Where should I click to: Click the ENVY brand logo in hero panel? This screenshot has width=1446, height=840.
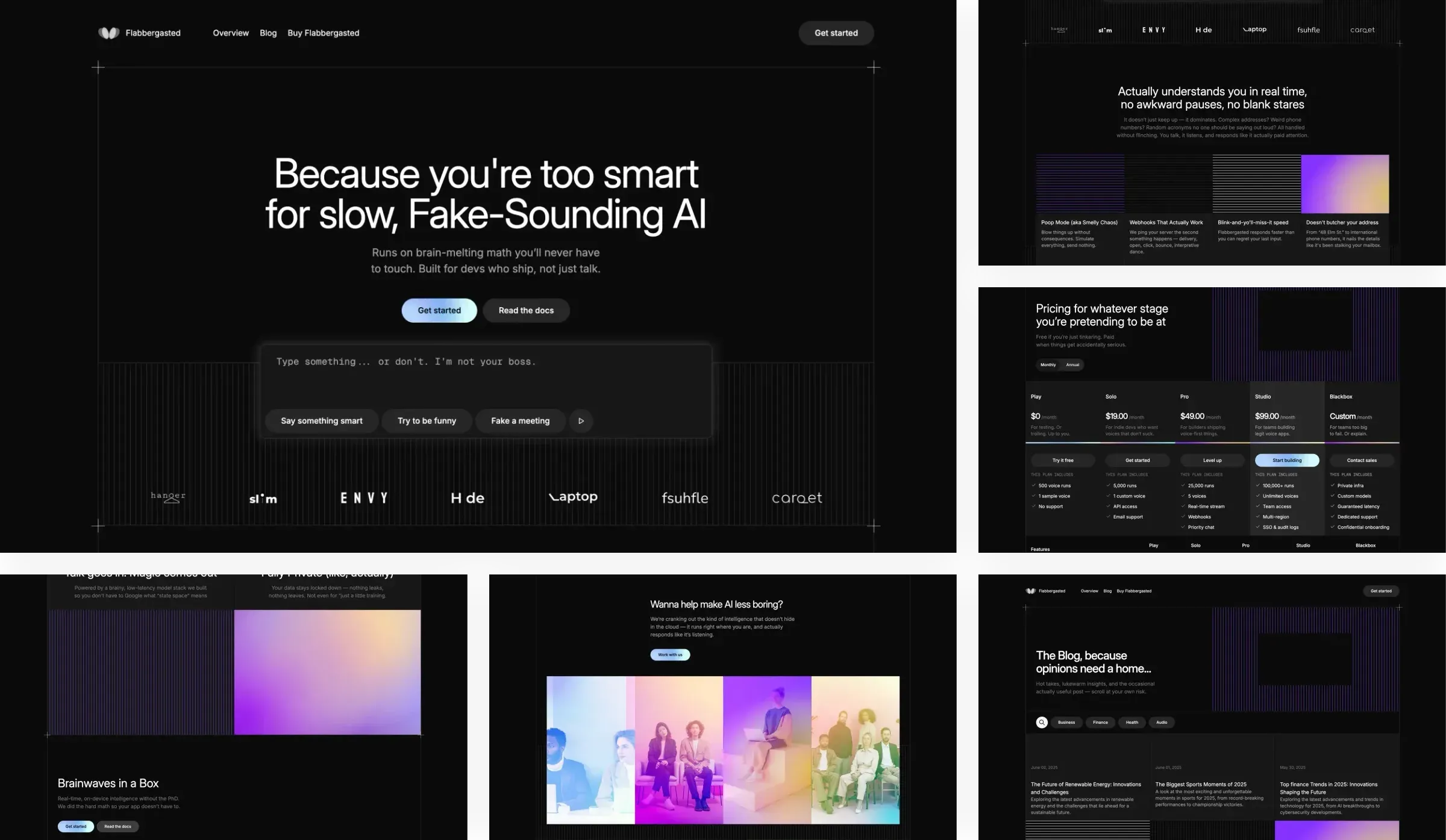[x=364, y=498]
